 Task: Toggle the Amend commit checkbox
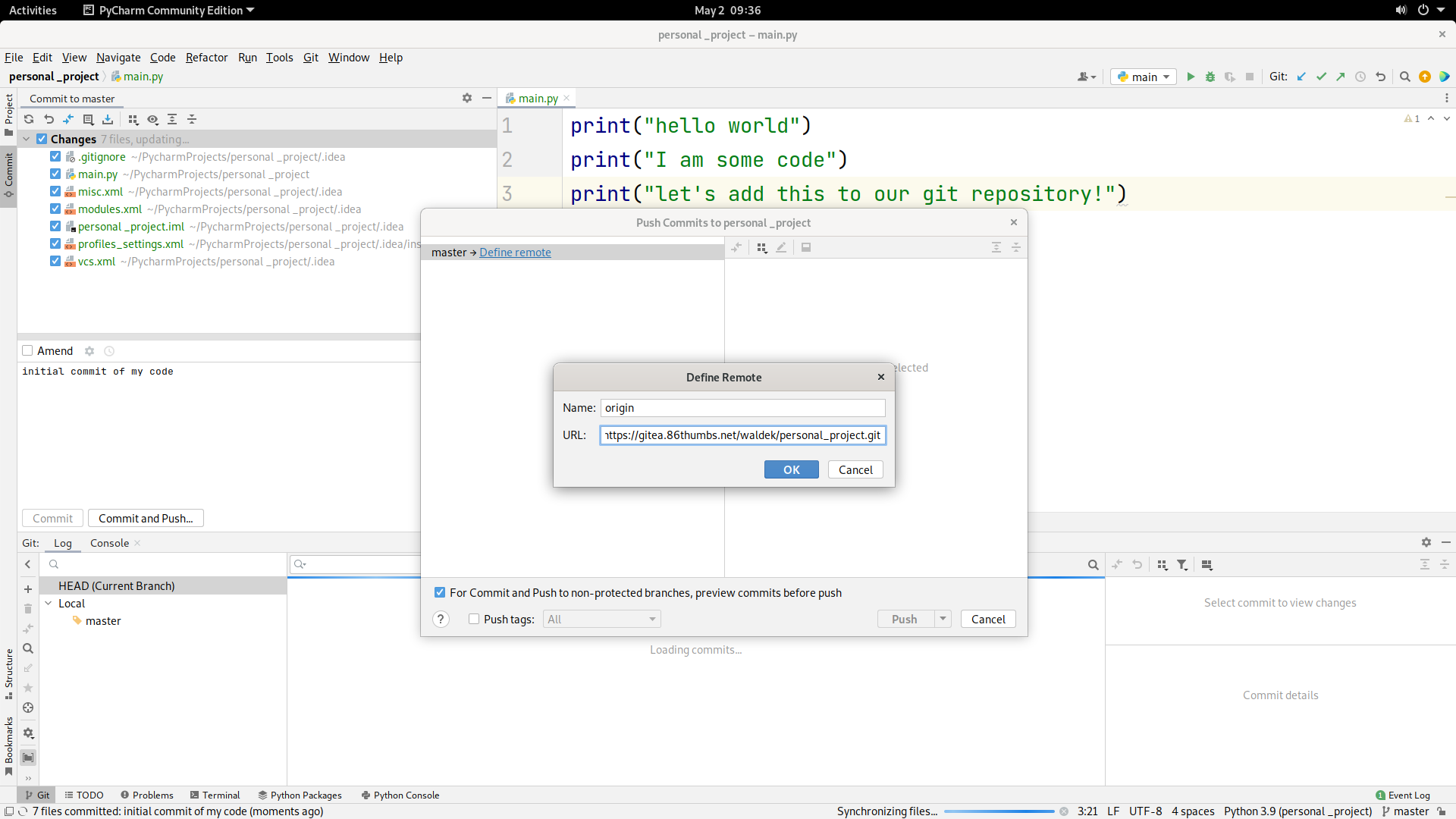click(27, 350)
